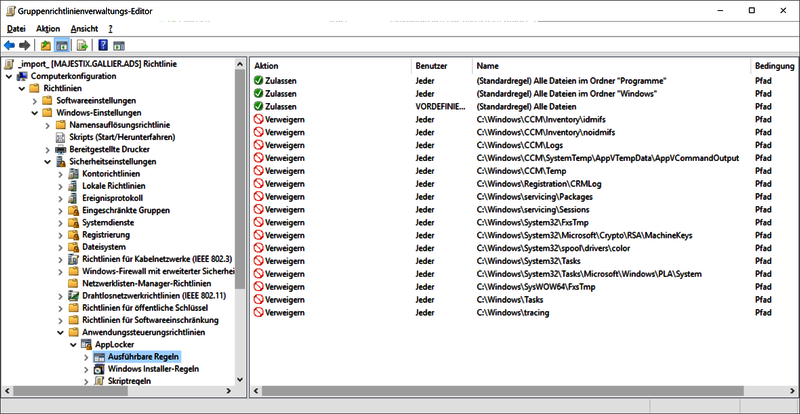The width and height of the screenshot is (800, 414).
Task: Click the deny icon for C:\Windows\tracing
Action: pyautogui.click(x=259, y=312)
